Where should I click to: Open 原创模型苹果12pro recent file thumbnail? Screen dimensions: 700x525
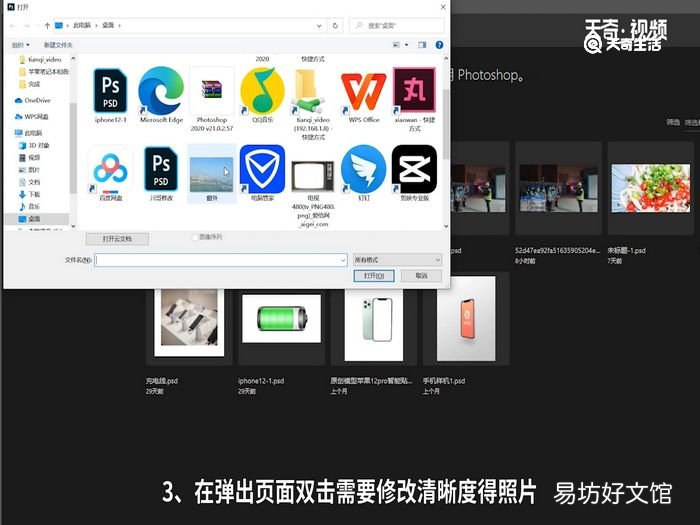tap(374, 325)
